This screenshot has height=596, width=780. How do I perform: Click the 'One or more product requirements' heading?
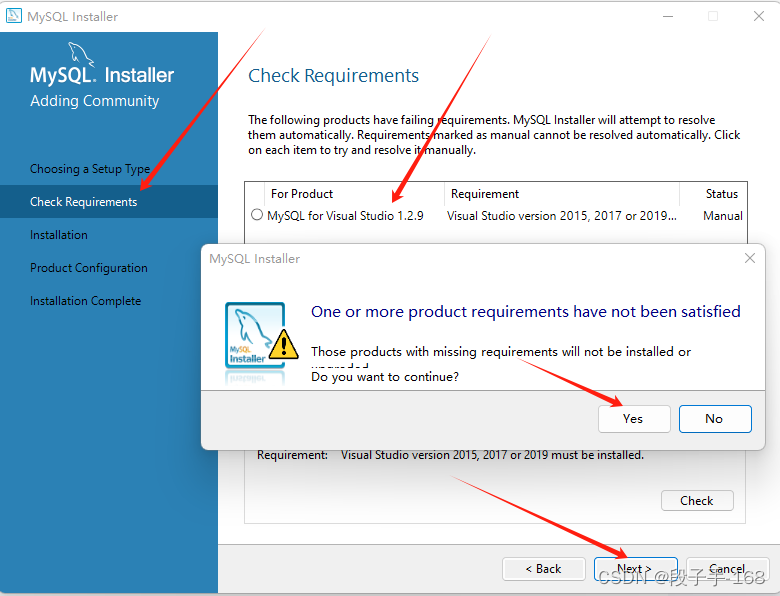tap(525, 311)
